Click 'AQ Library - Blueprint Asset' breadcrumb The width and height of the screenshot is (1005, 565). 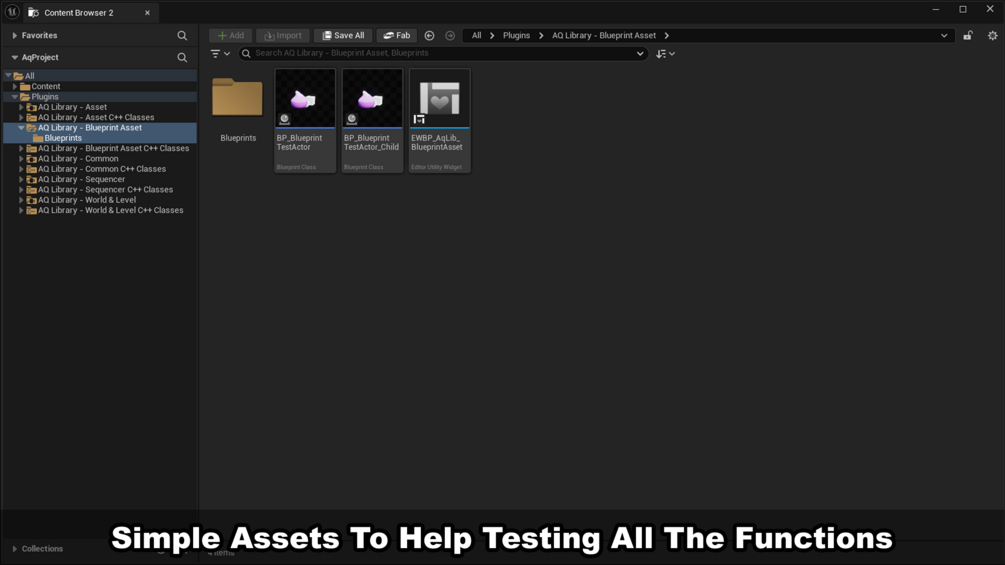point(604,36)
